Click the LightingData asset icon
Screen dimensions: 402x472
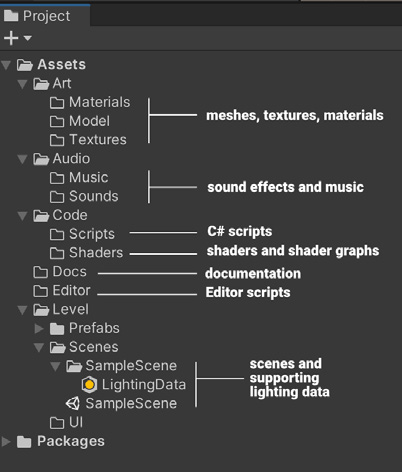(x=89, y=385)
